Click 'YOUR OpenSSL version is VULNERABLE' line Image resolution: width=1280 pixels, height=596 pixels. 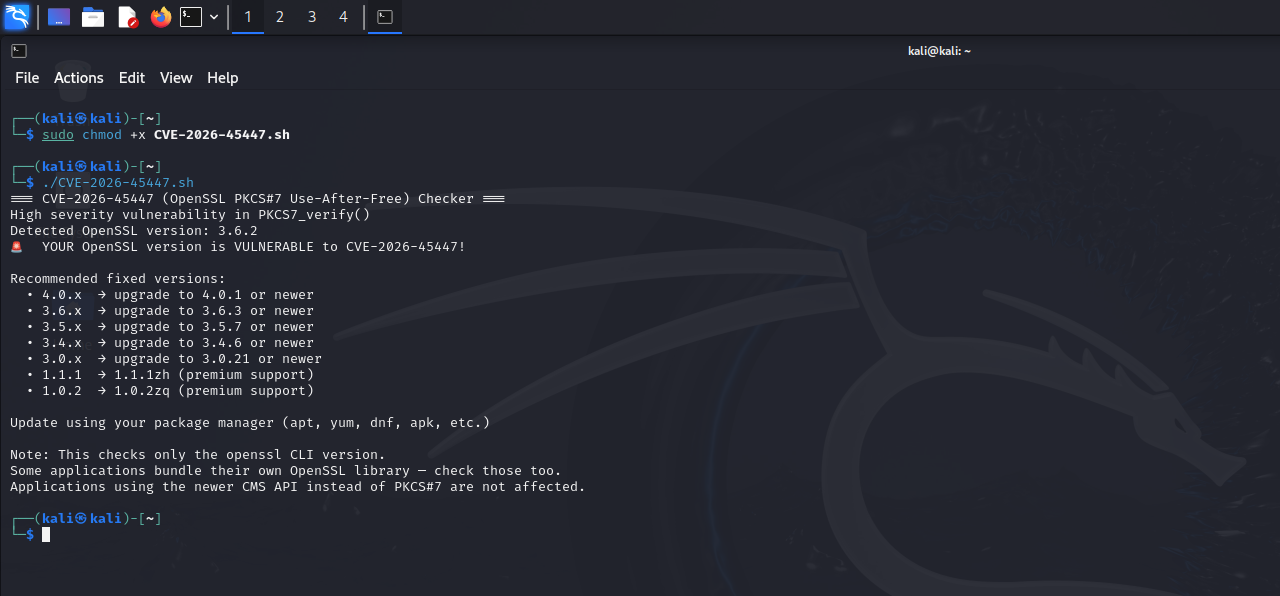(254, 246)
